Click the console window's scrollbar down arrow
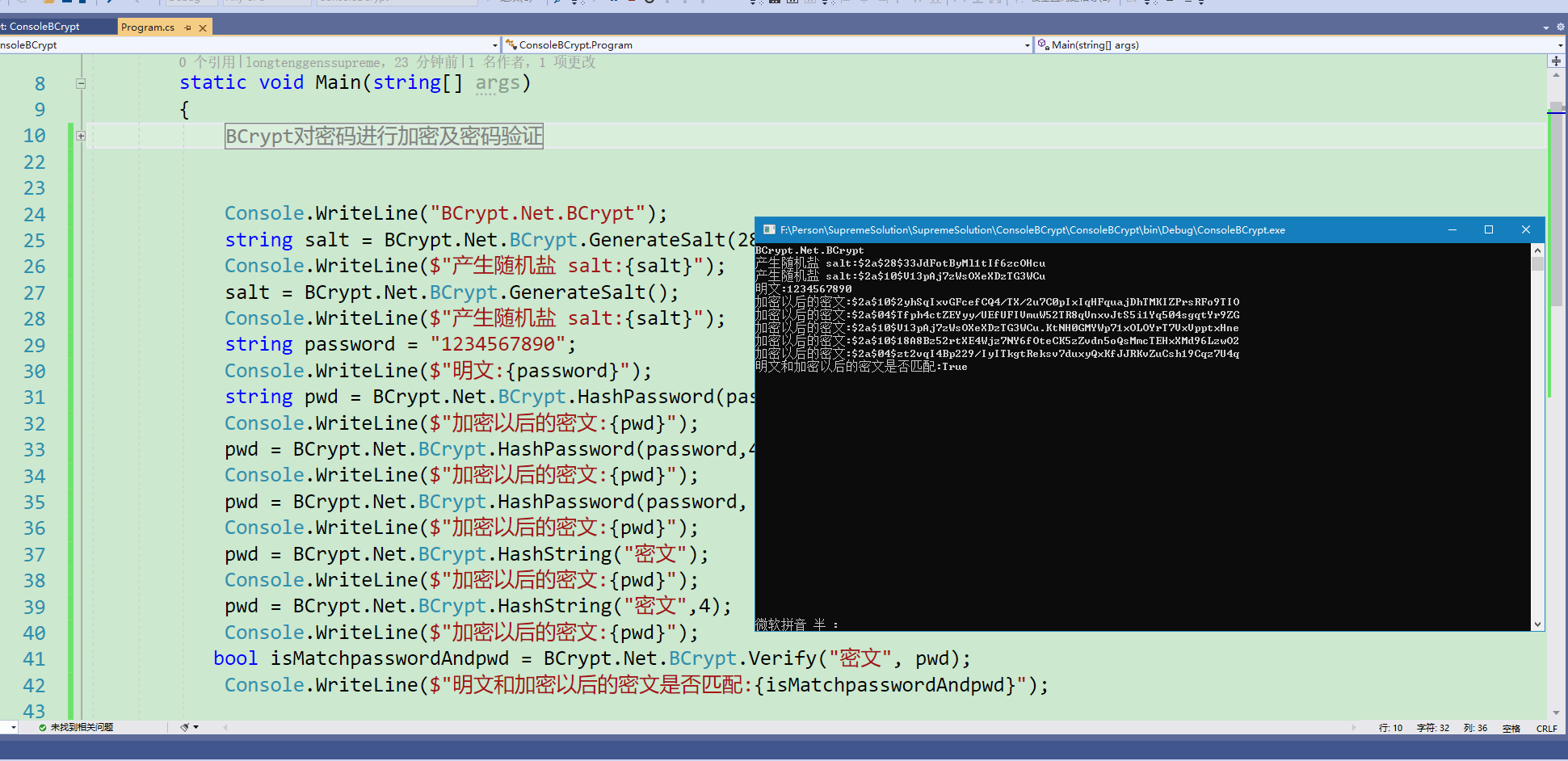 pyautogui.click(x=1537, y=624)
